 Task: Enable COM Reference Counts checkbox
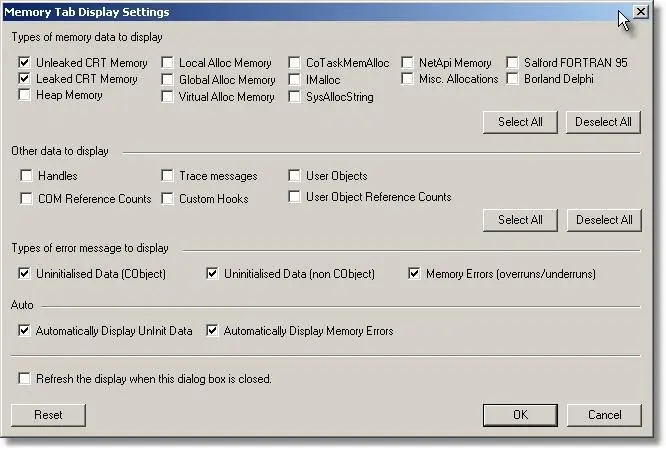point(26,198)
